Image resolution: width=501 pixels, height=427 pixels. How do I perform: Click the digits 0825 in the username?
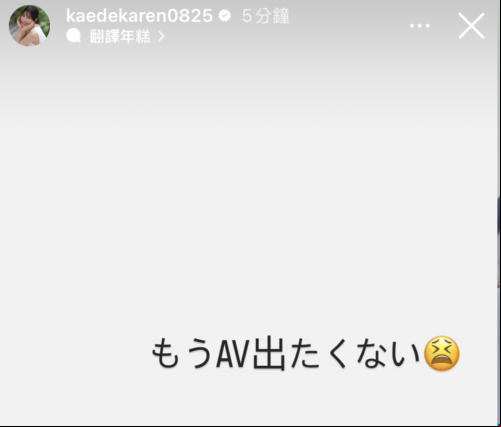[x=190, y=16]
